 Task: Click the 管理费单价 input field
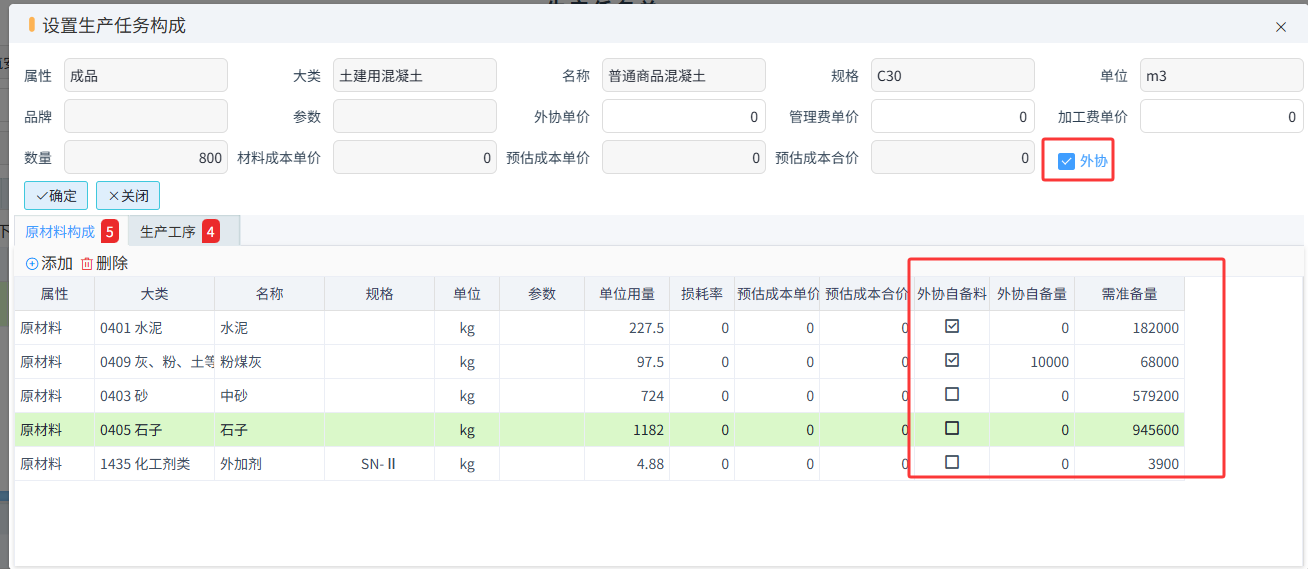click(x=953, y=116)
